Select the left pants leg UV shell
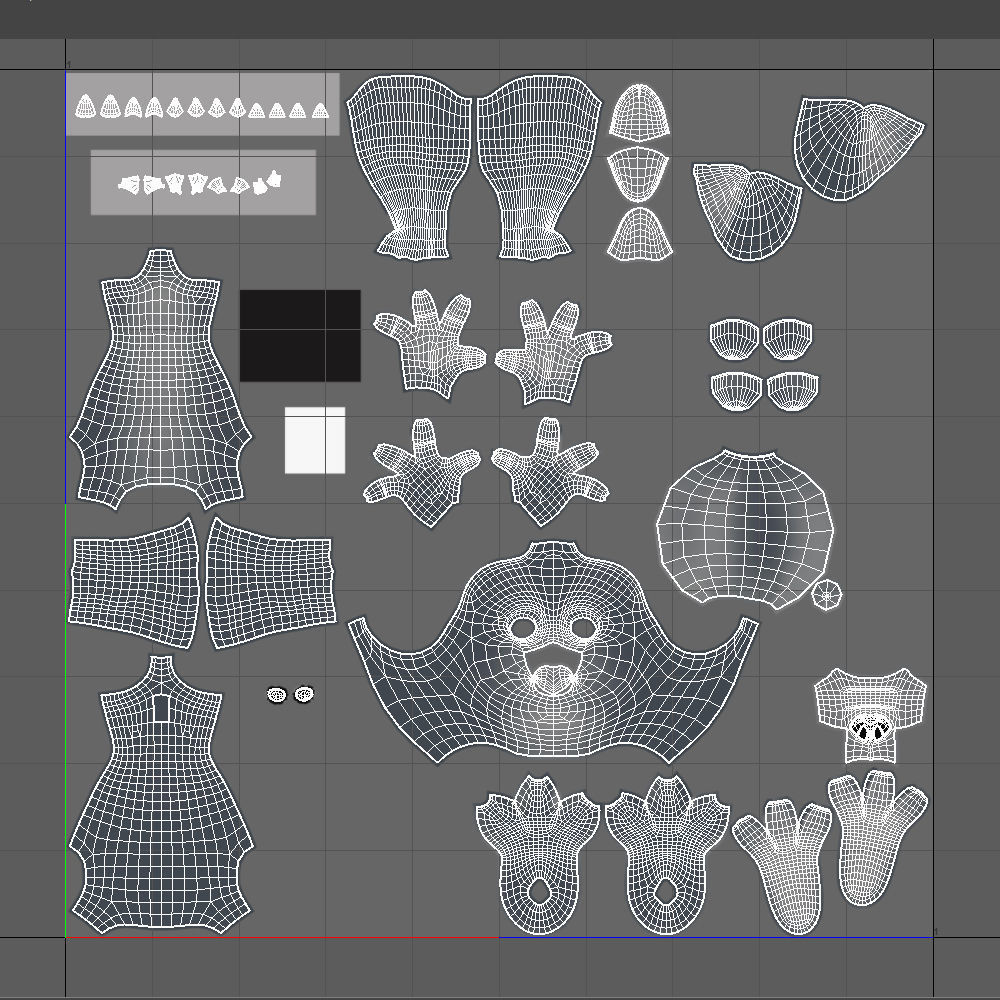Screen dimensions: 1000x1000 tap(410, 167)
